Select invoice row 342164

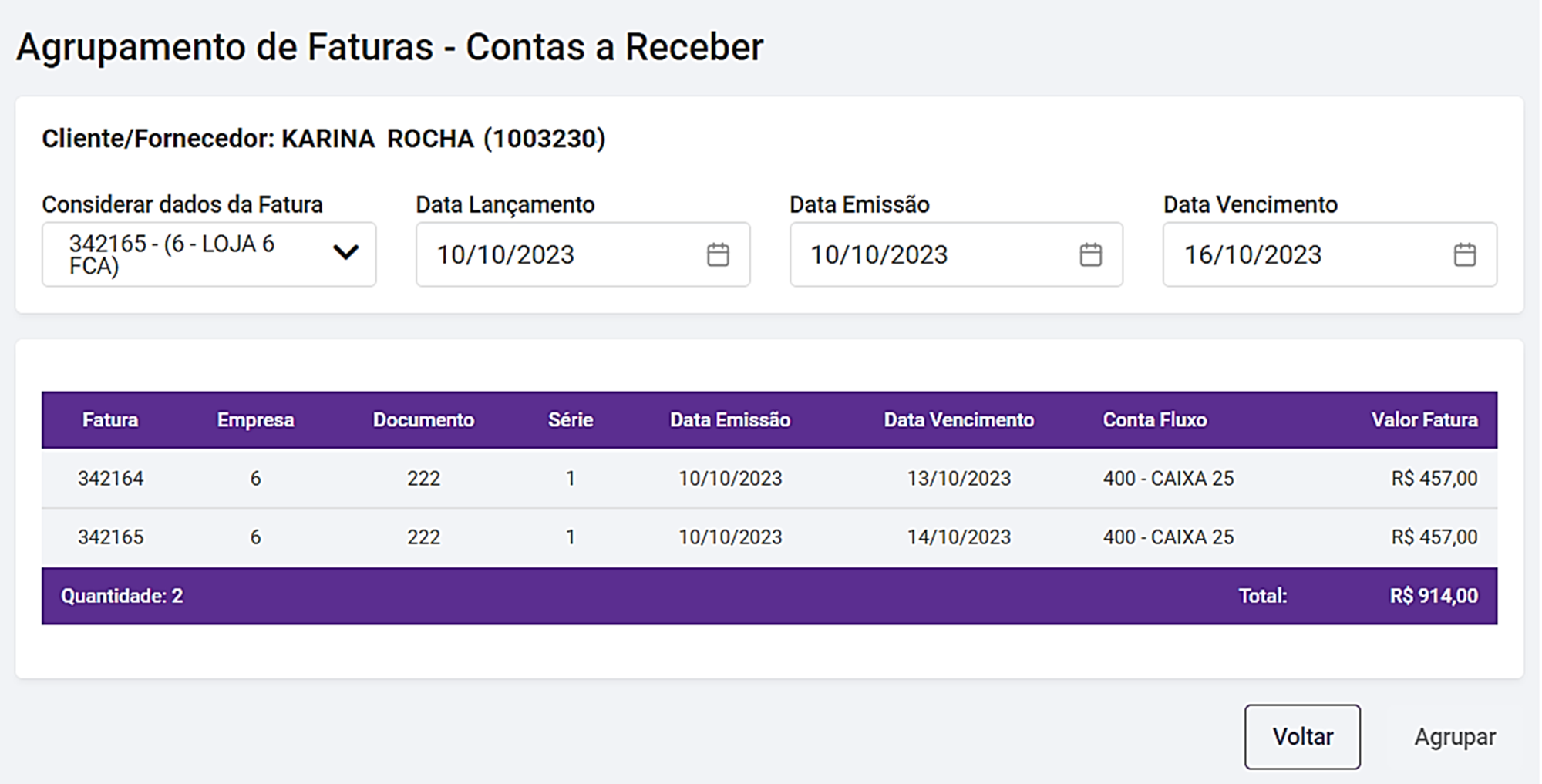[110, 479]
